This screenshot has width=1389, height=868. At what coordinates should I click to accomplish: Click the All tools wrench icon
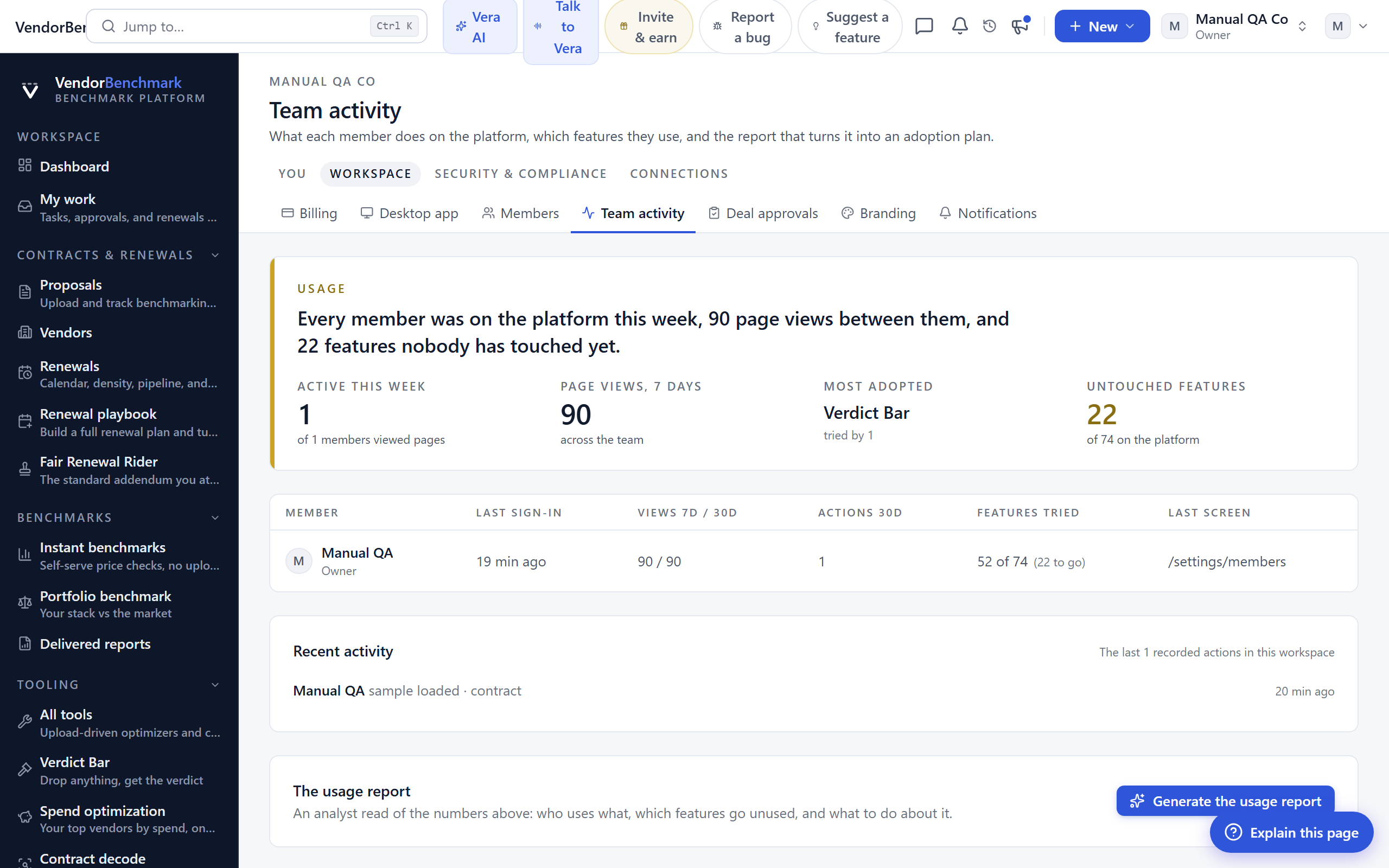[x=24, y=722]
